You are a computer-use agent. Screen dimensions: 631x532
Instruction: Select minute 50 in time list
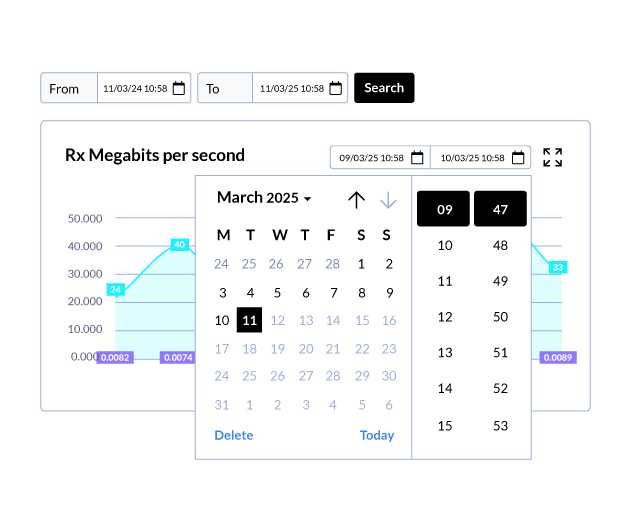click(500, 317)
